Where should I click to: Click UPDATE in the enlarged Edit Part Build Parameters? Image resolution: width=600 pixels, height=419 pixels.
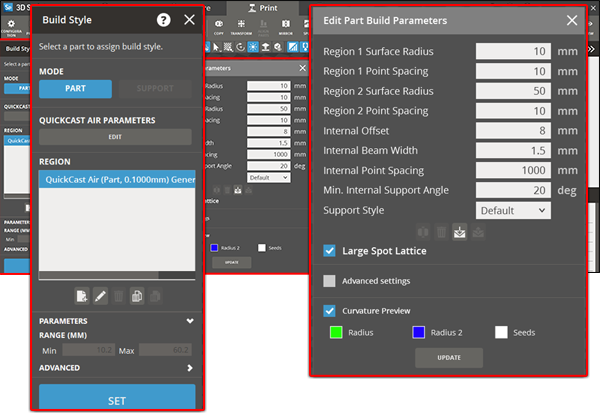tap(449, 358)
